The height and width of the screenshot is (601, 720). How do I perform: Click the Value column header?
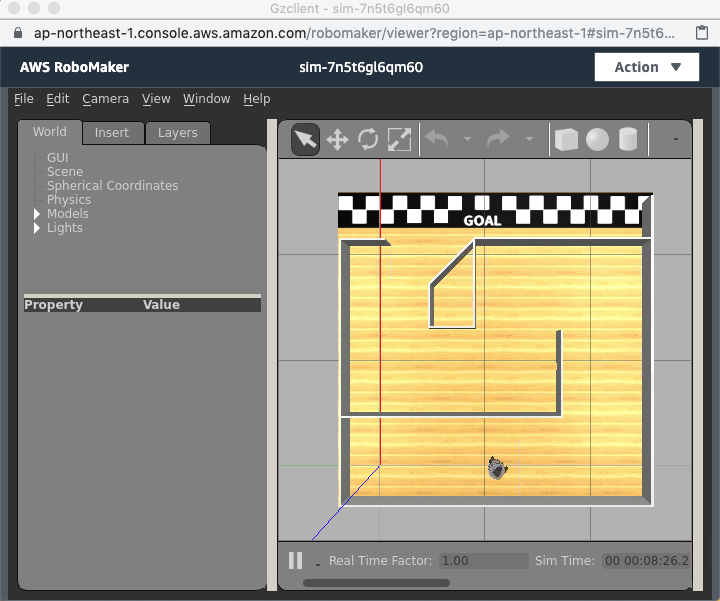(x=161, y=304)
